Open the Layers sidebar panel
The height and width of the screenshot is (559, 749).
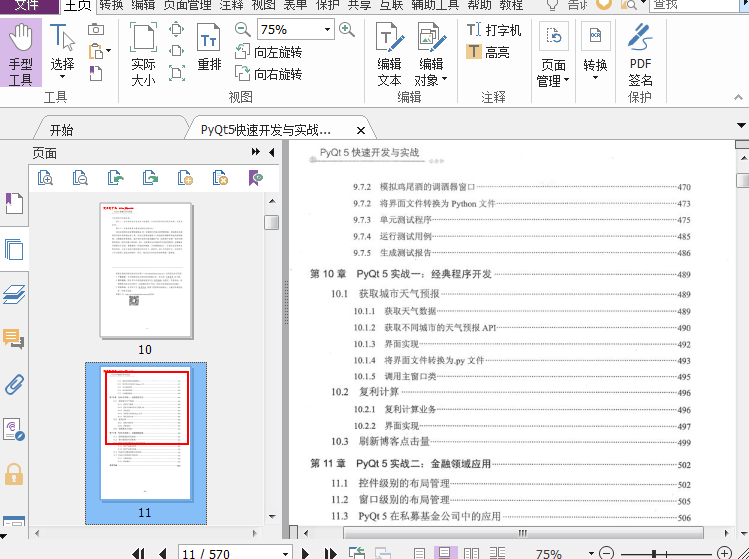14,294
